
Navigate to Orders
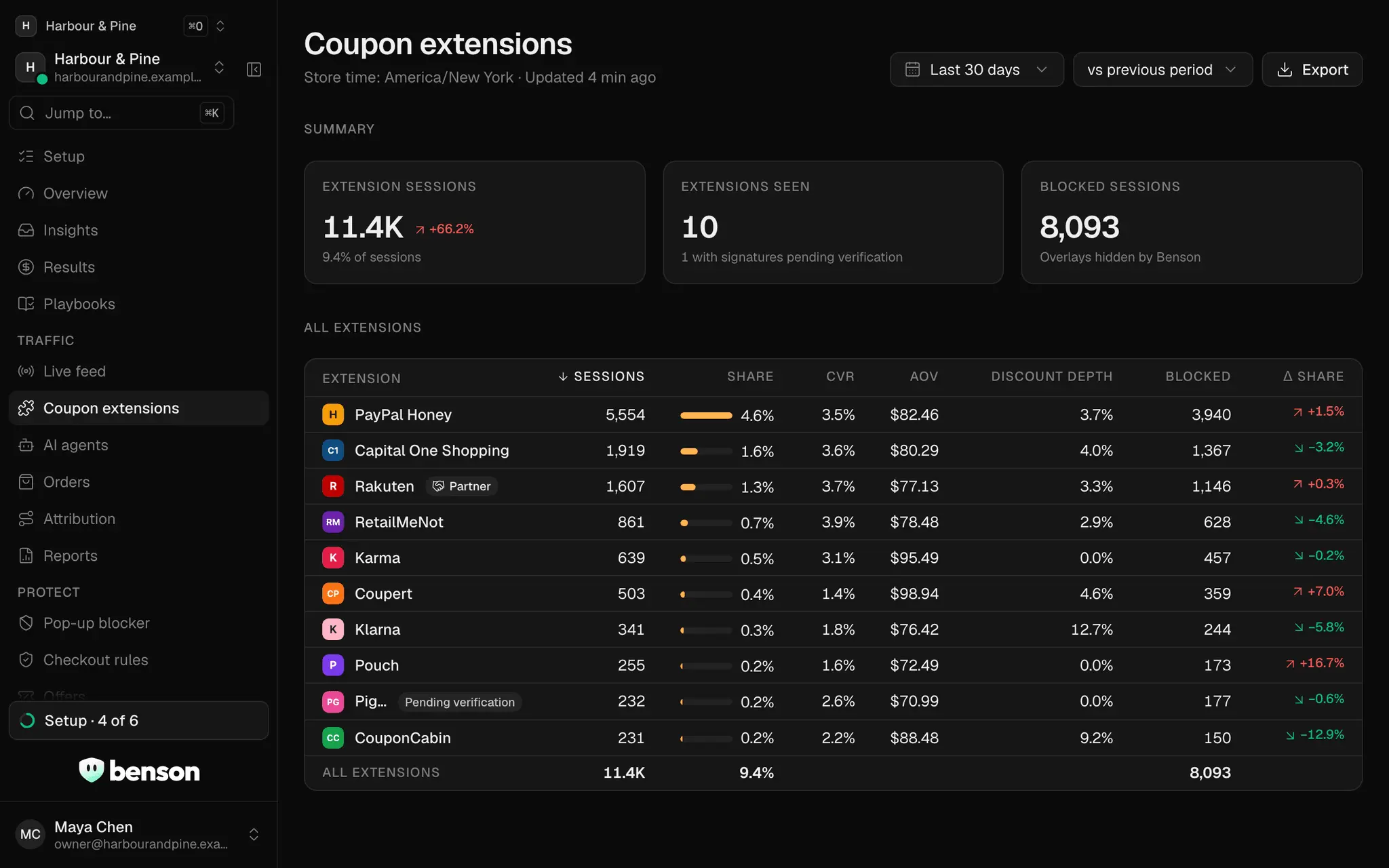pos(138,482)
